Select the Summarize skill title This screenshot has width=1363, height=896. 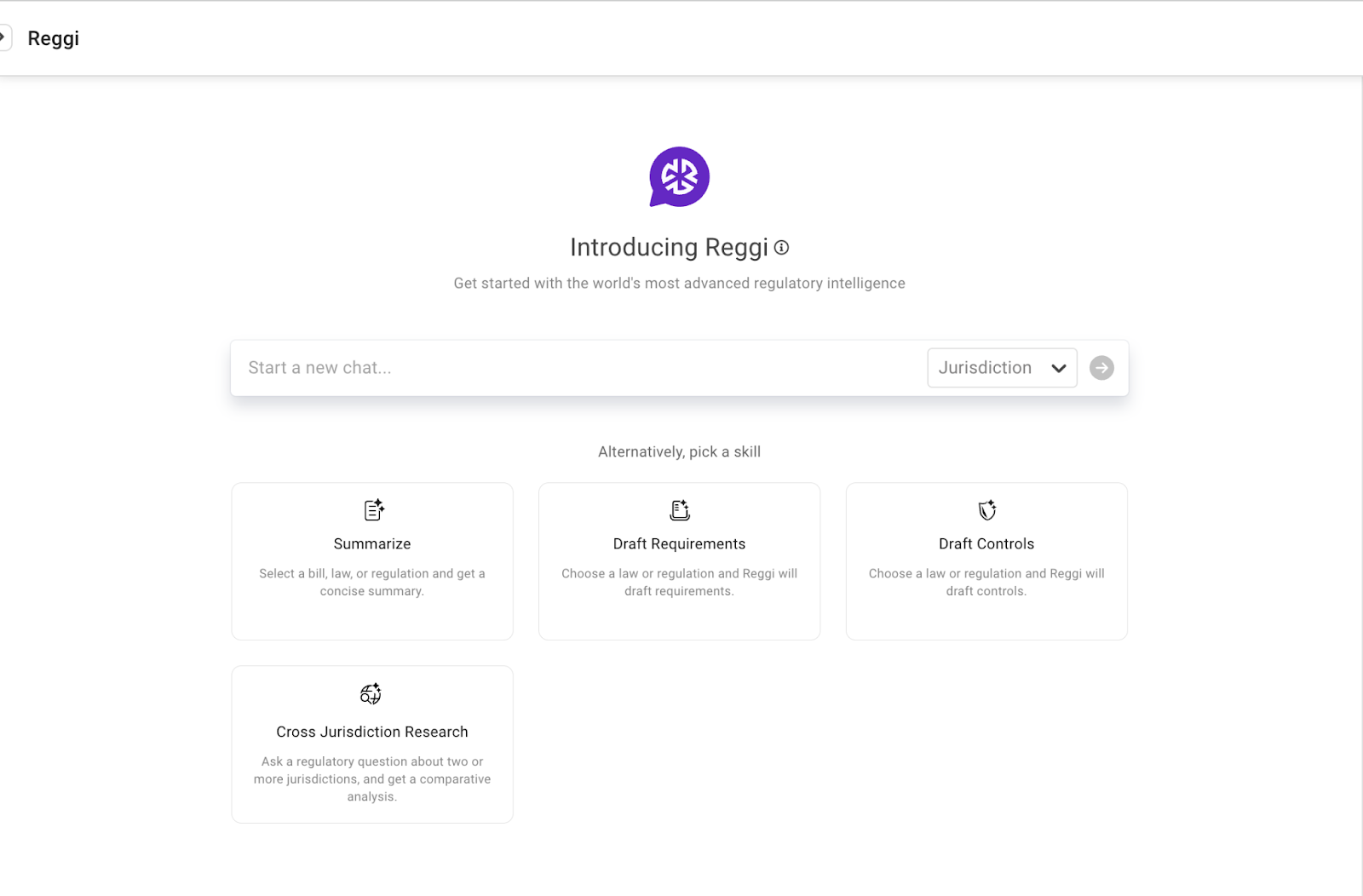(372, 544)
